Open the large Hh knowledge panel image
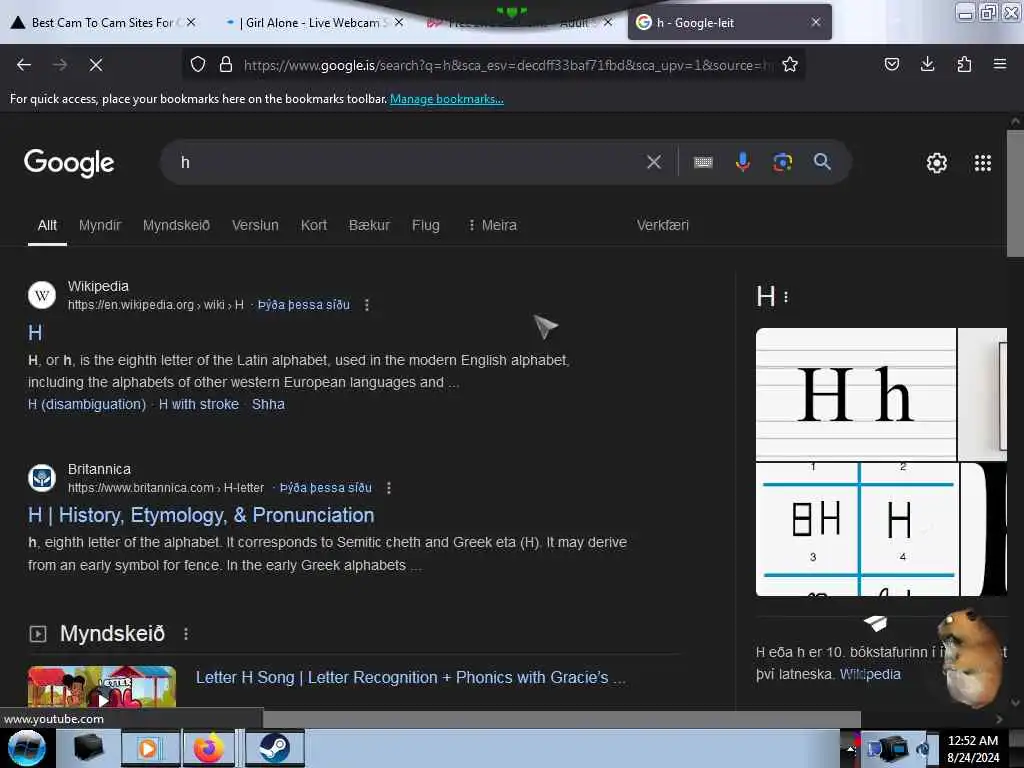 click(x=856, y=394)
